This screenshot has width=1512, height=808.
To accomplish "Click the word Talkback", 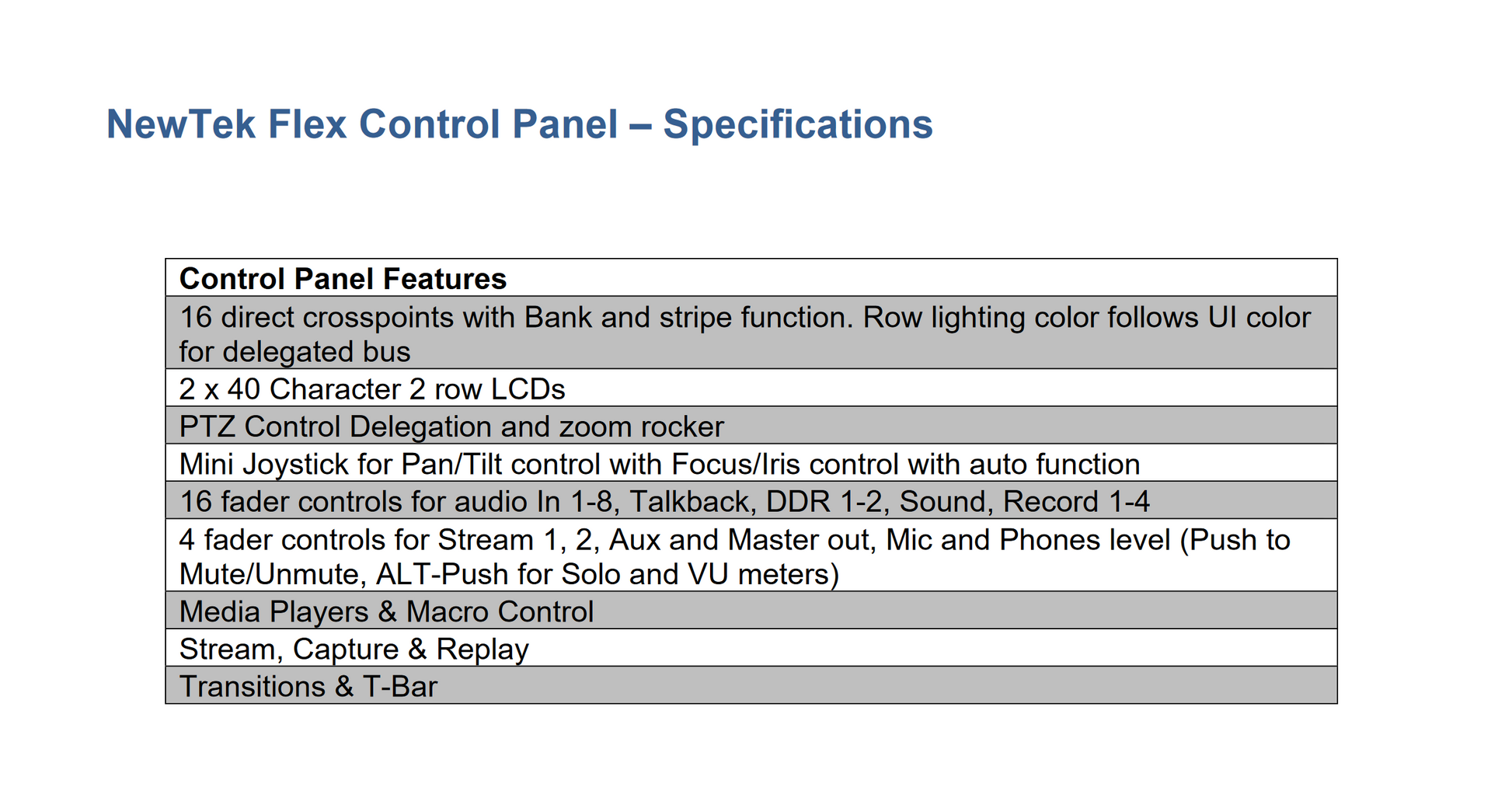I will tap(692, 501).
